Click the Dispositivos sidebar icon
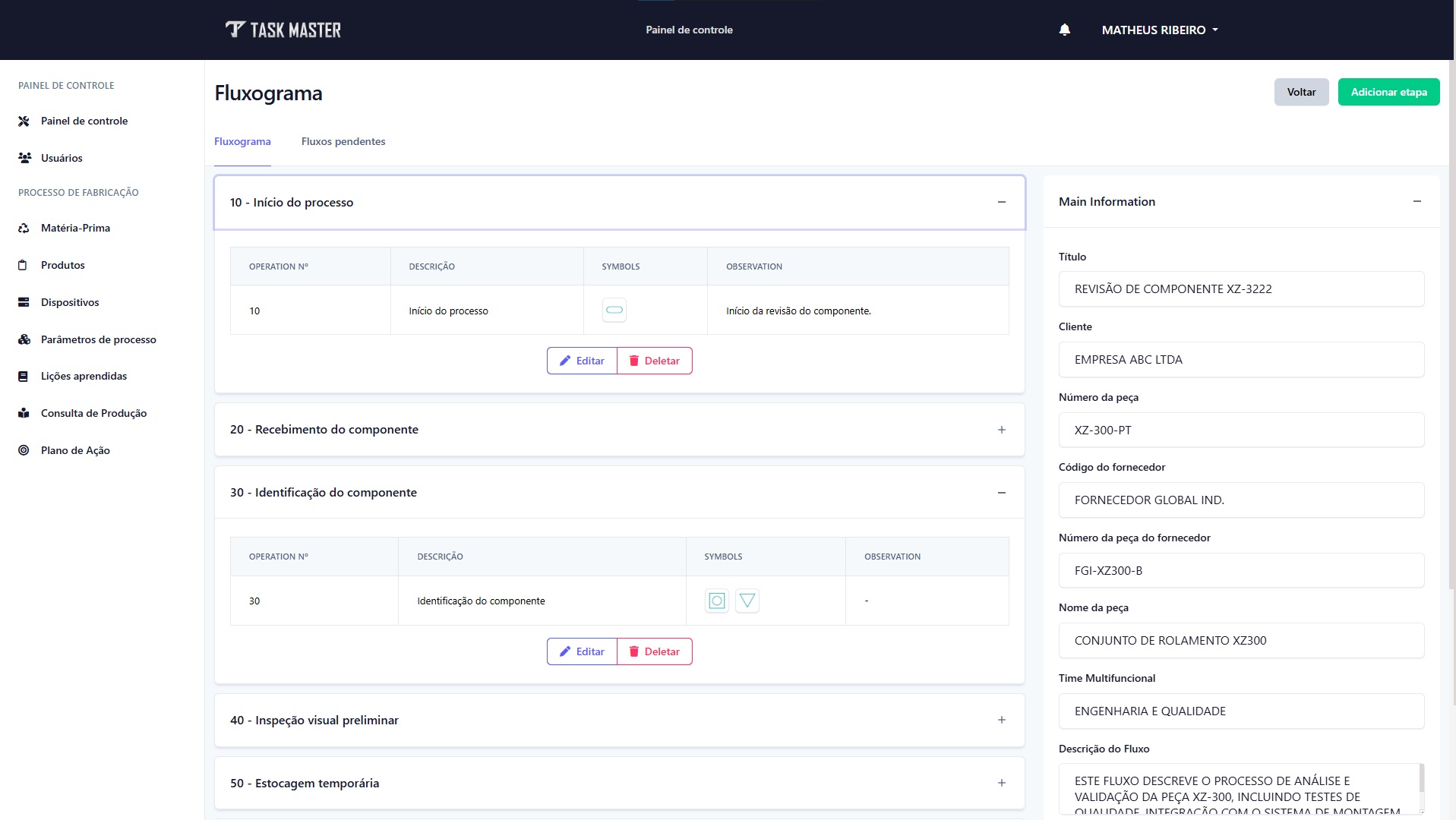Screen dimensions: 1456x820 (x=24, y=302)
